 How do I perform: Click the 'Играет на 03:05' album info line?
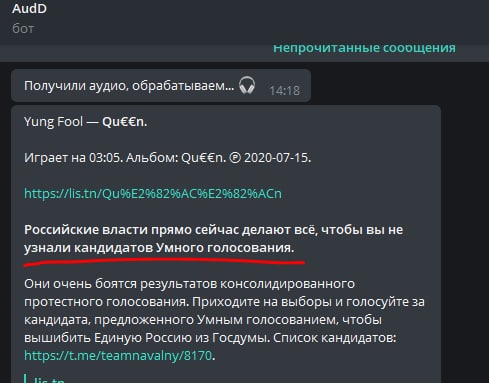(x=167, y=158)
